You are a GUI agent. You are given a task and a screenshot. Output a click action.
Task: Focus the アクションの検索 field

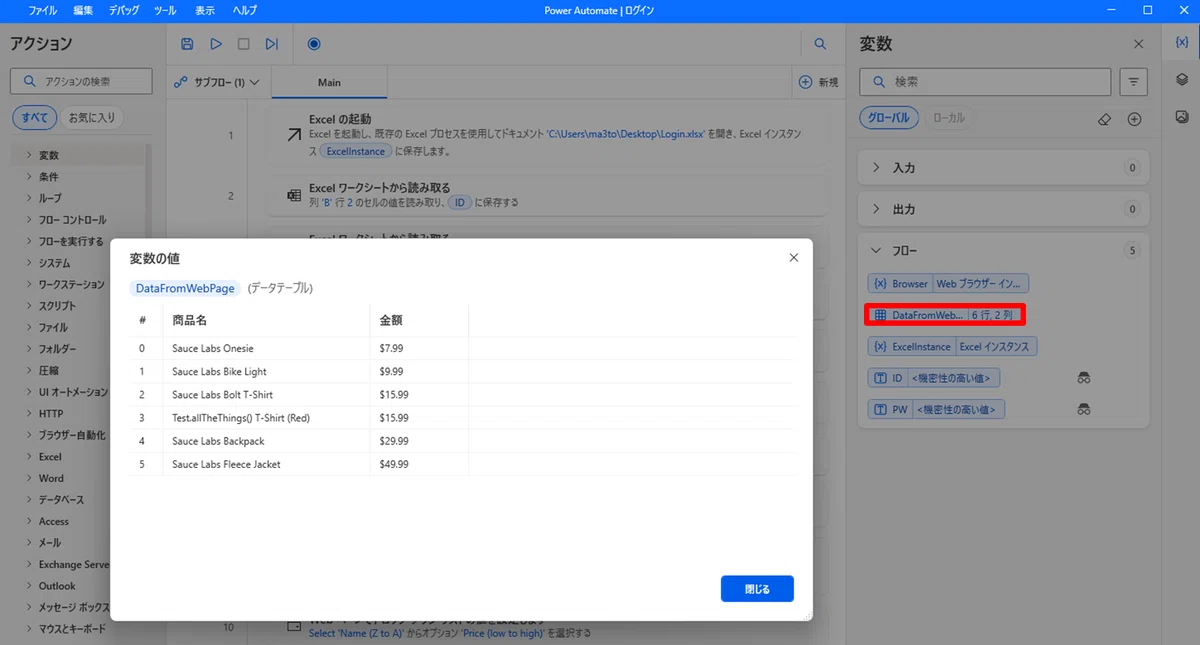point(81,81)
